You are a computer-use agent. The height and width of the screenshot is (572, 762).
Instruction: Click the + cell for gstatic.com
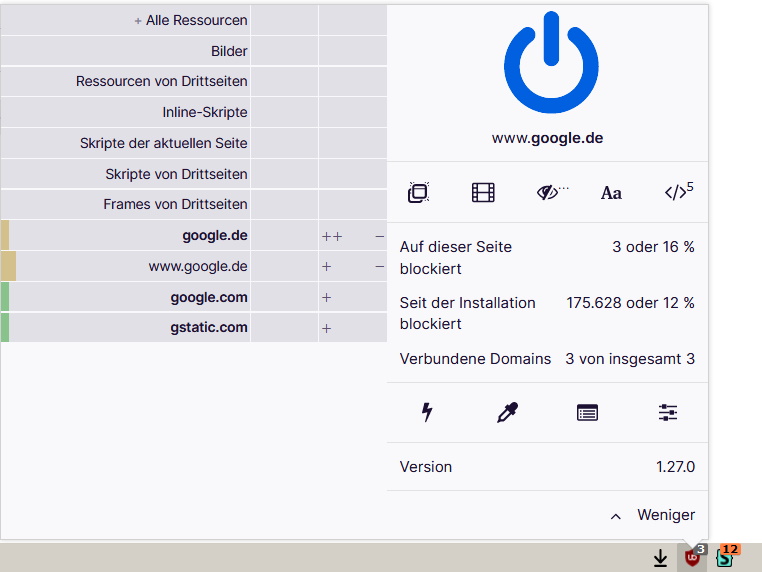coord(327,329)
